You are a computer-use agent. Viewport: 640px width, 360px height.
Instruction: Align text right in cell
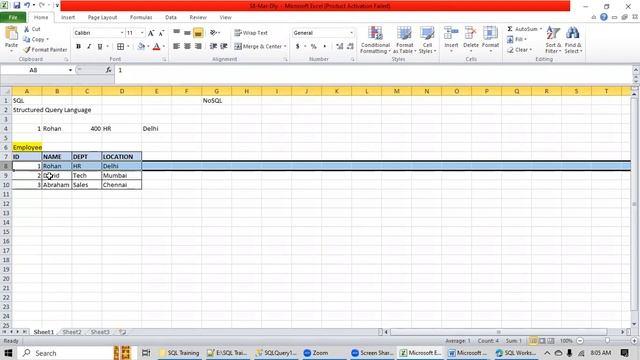pos(198,47)
